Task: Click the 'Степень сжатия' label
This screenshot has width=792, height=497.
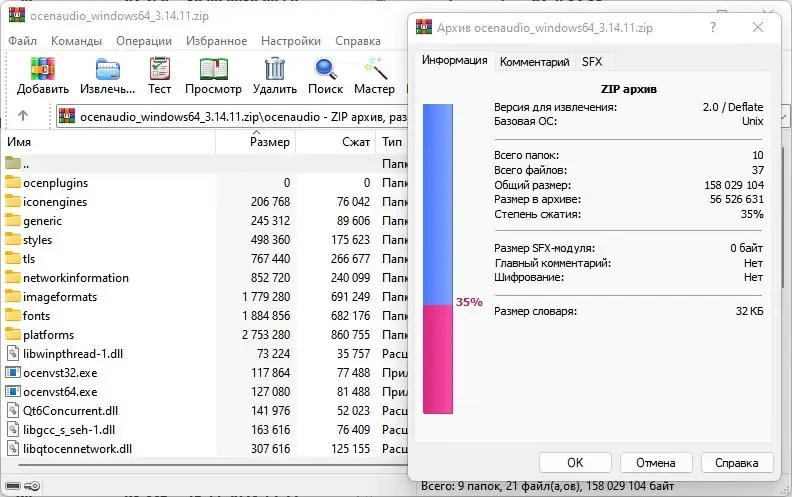Action: pos(537,214)
